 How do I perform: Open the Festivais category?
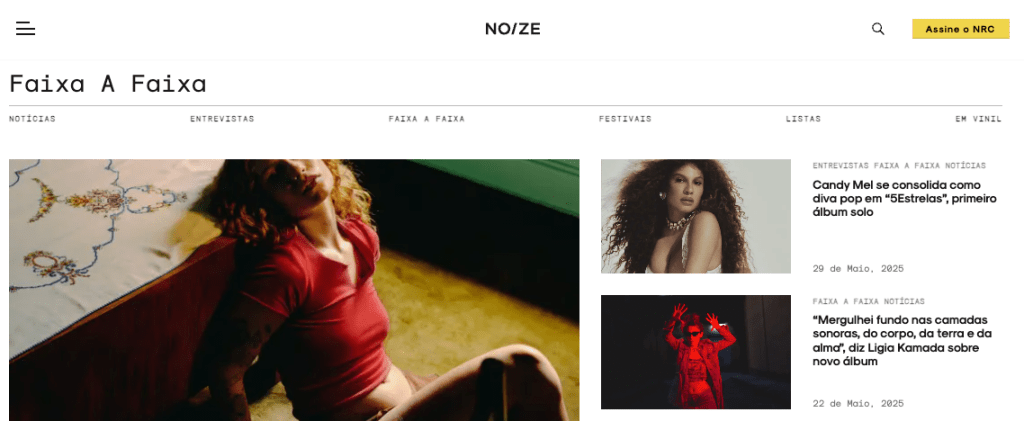pyautogui.click(x=625, y=119)
